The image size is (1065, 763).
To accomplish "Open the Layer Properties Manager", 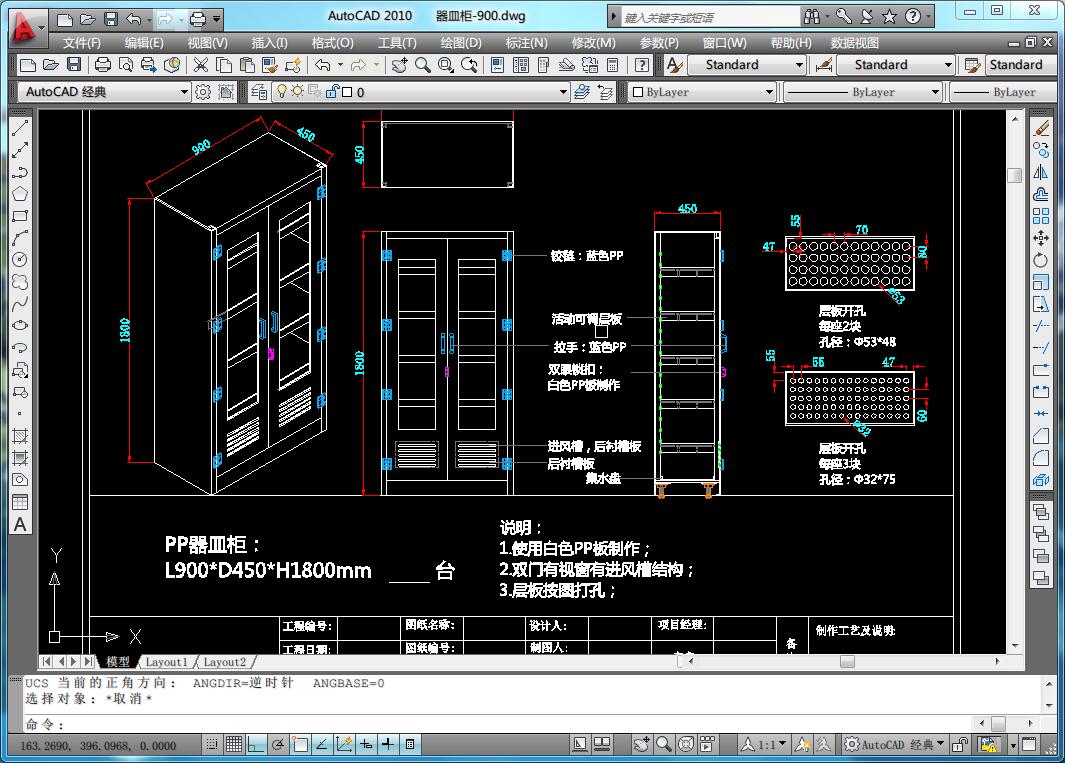I will [259, 92].
